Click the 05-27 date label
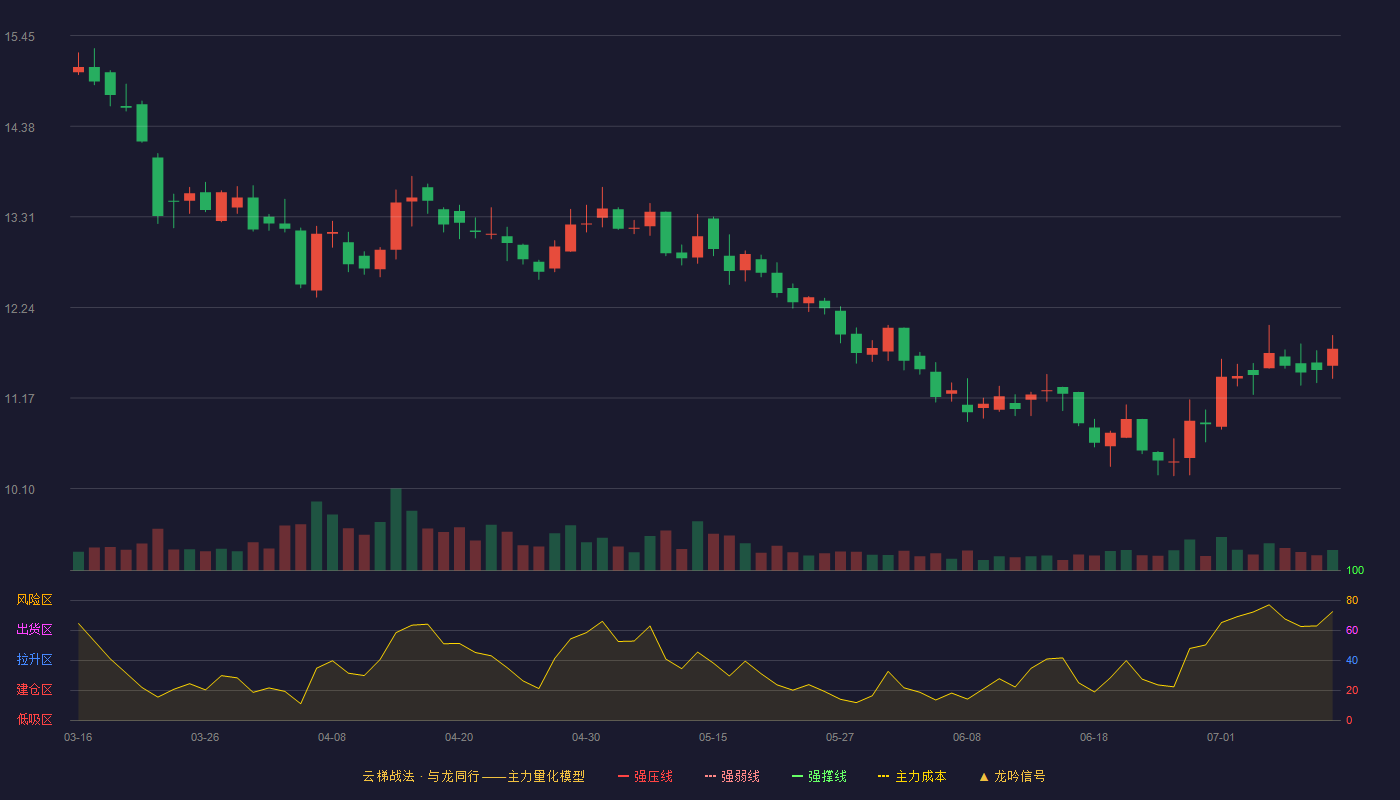The image size is (1400, 800). [x=840, y=737]
